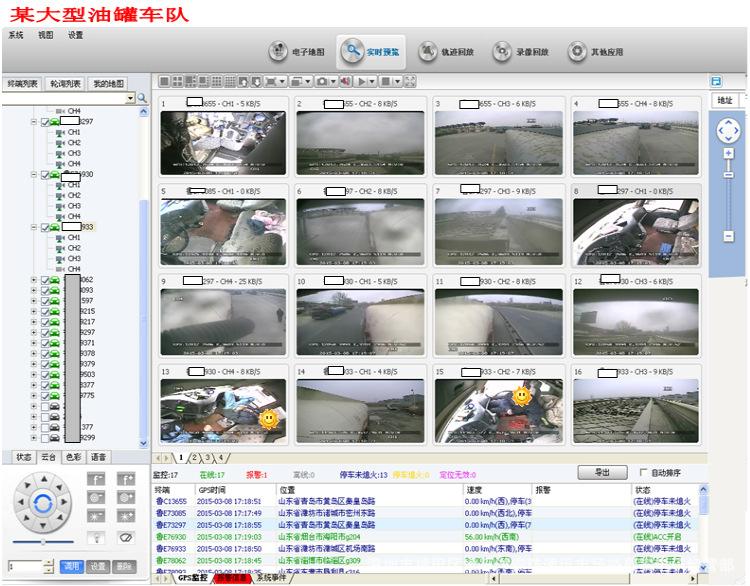Select 轮询列表 tab
750x586 pixels.
(x=65, y=84)
